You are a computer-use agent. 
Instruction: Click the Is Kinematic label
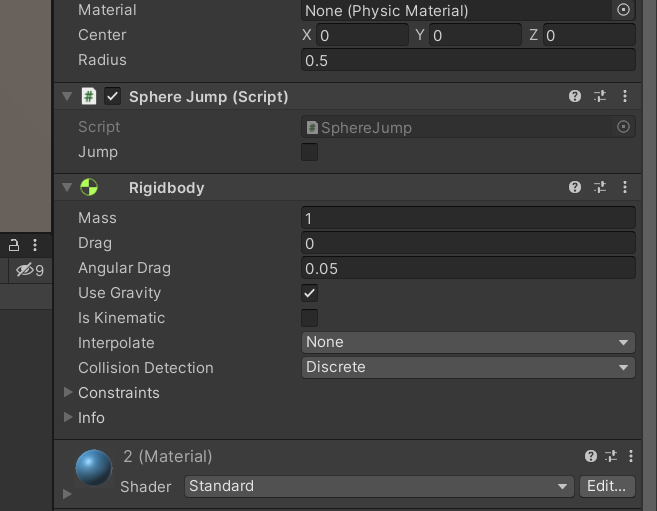(122, 318)
